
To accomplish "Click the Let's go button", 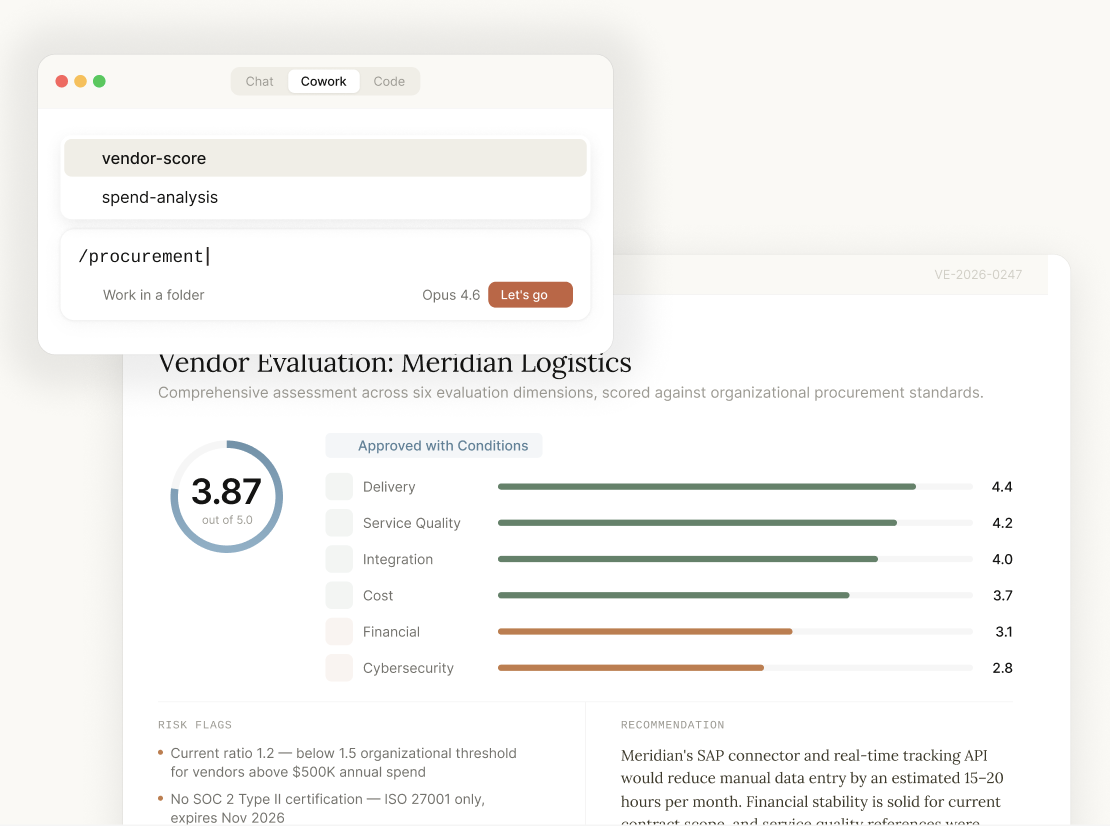I will [x=530, y=295].
